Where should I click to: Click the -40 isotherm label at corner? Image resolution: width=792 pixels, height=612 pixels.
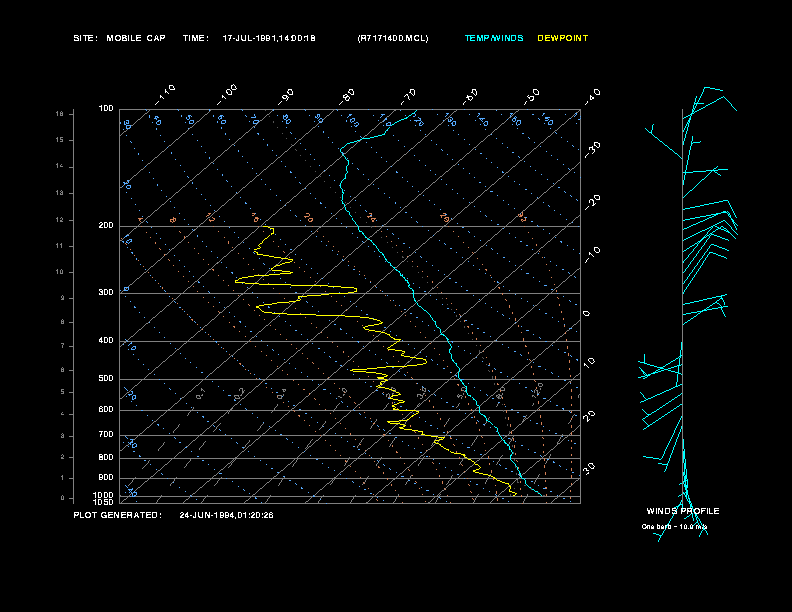point(592,97)
